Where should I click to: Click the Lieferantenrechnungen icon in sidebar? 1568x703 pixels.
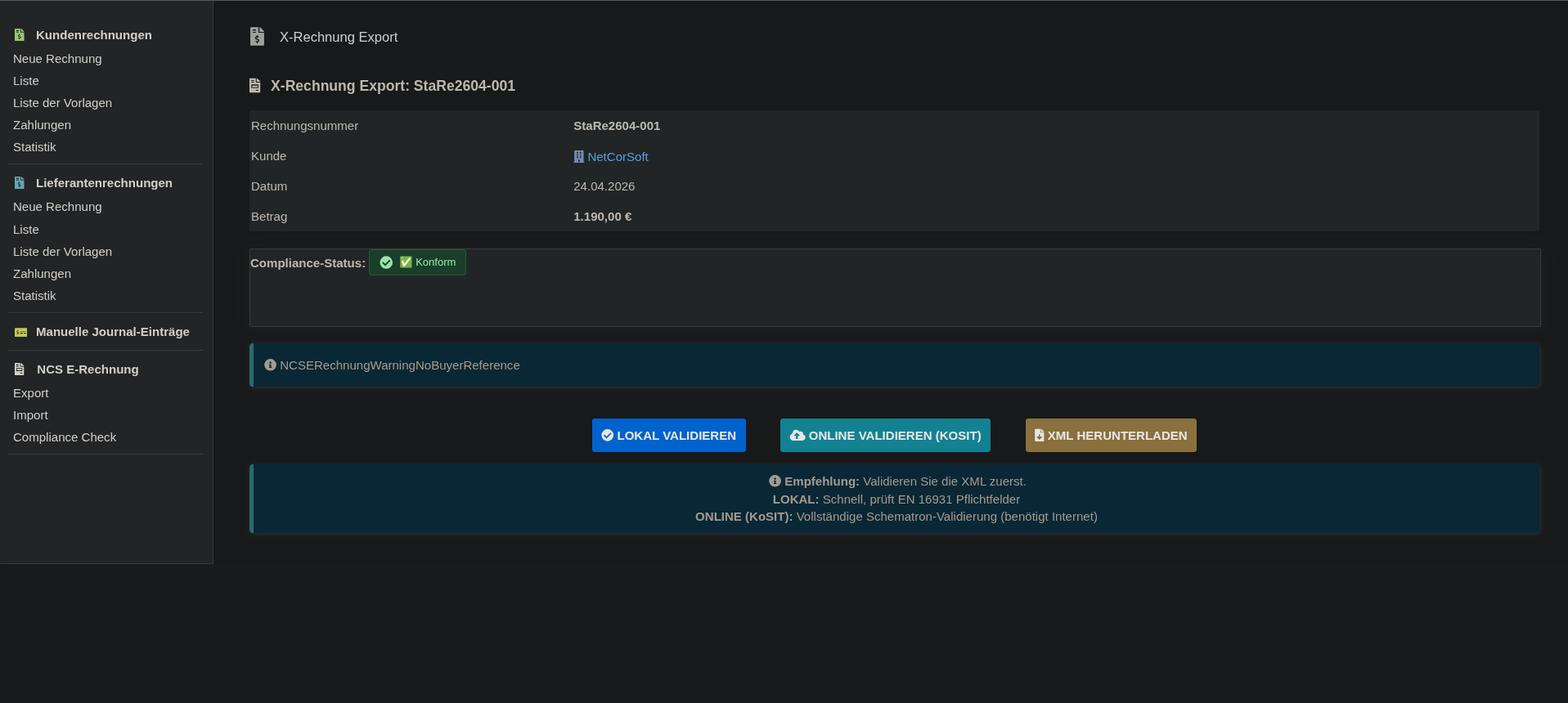(x=20, y=183)
